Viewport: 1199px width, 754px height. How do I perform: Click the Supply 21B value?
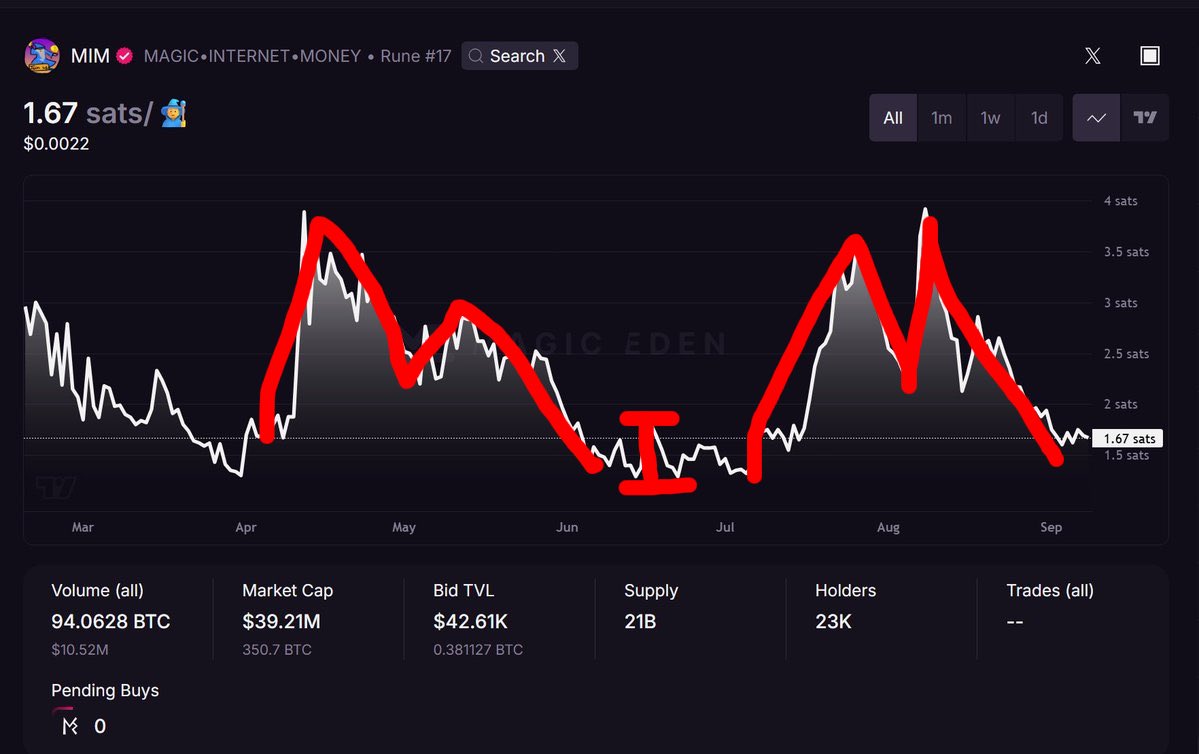[x=640, y=622]
